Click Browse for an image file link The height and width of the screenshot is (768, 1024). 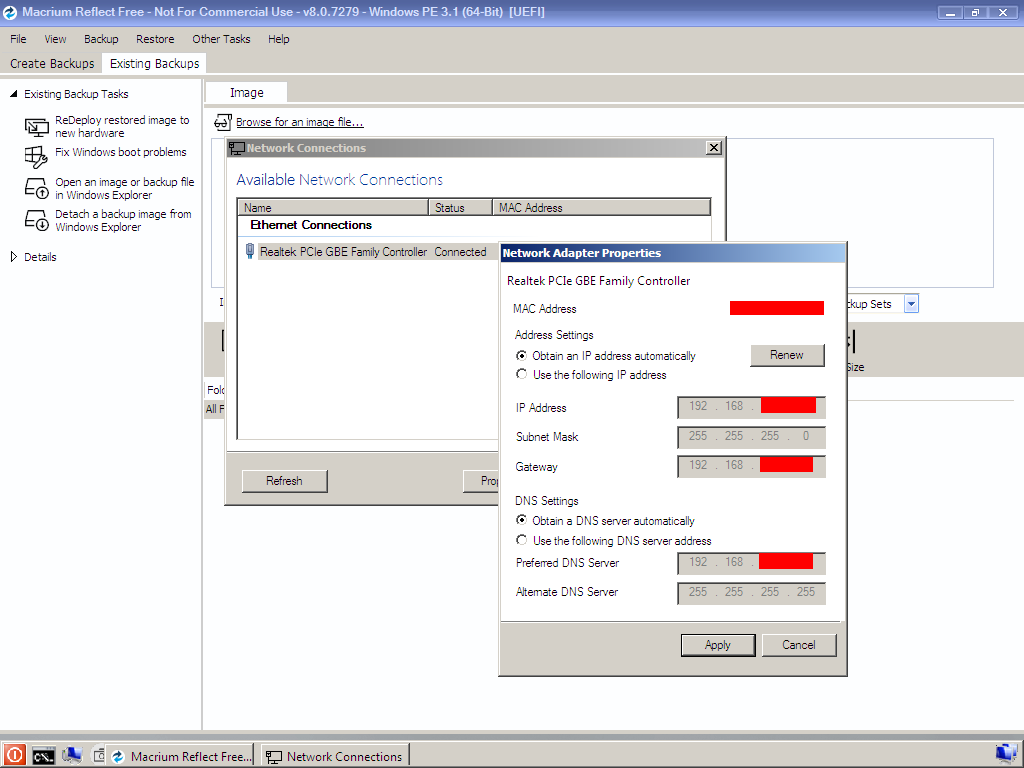pyautogui.click(x=300, y=122)
